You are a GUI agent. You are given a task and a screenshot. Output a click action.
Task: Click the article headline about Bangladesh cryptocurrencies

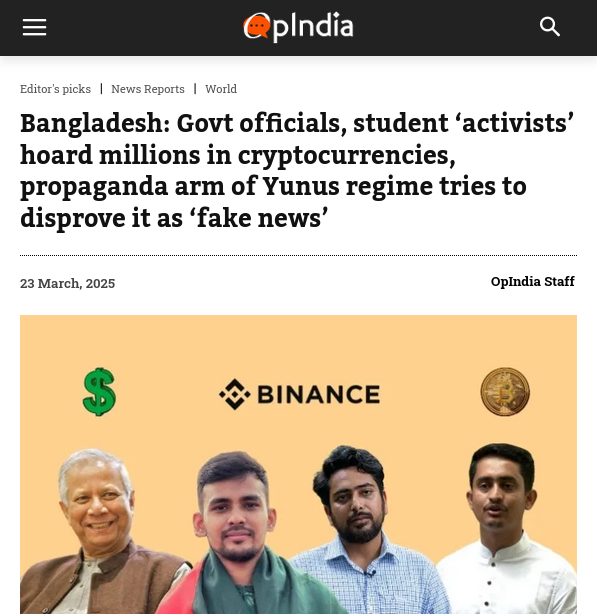point(298,170)
